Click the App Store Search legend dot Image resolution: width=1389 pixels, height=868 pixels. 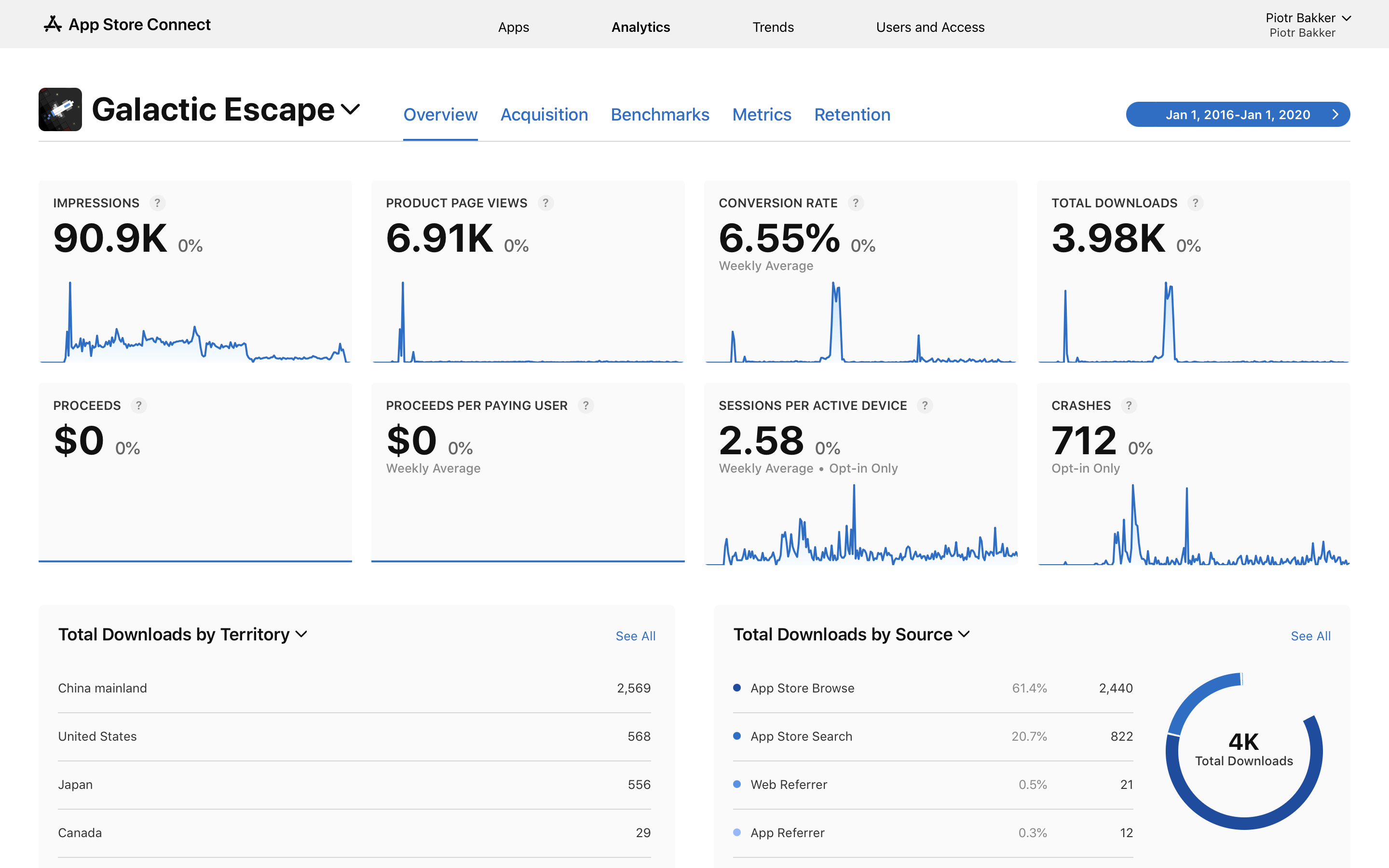737,736
